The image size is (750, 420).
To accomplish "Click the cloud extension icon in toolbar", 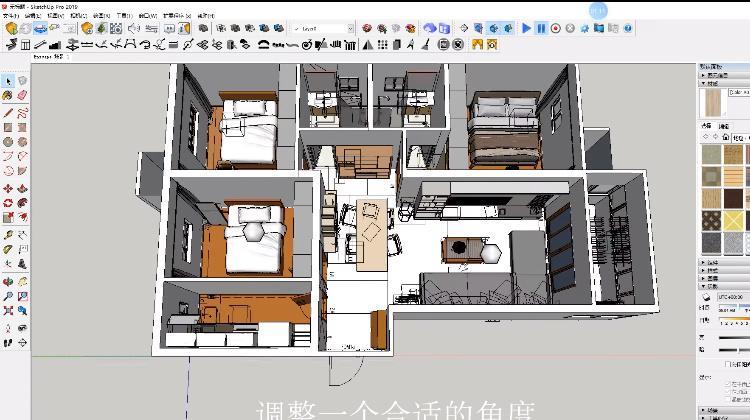I will click(430, 29).
